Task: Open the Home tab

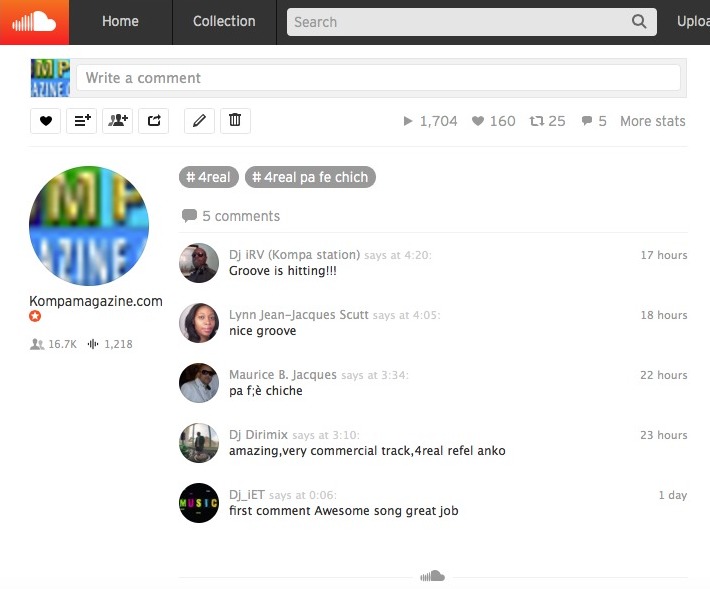Action: pos(120,21)
